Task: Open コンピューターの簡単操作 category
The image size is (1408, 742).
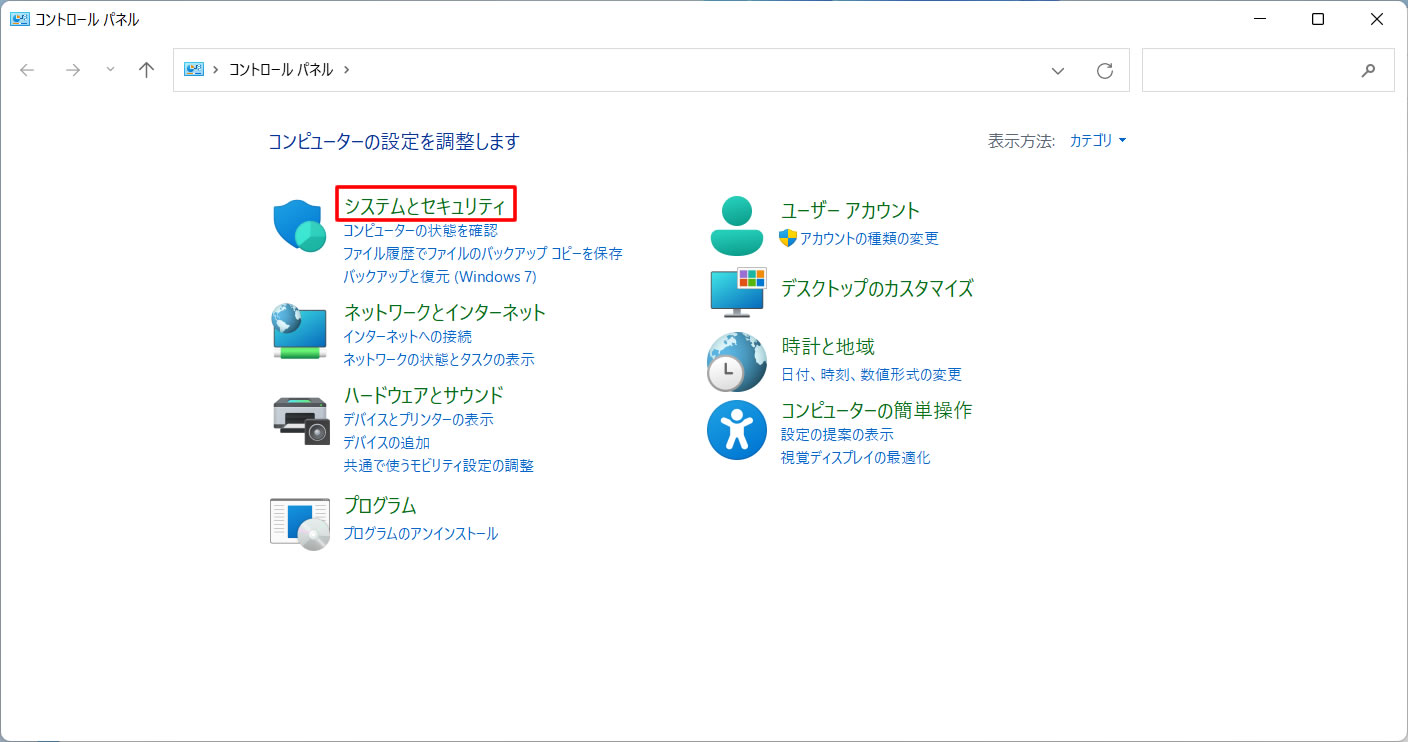Action: (x=876, y=410)
